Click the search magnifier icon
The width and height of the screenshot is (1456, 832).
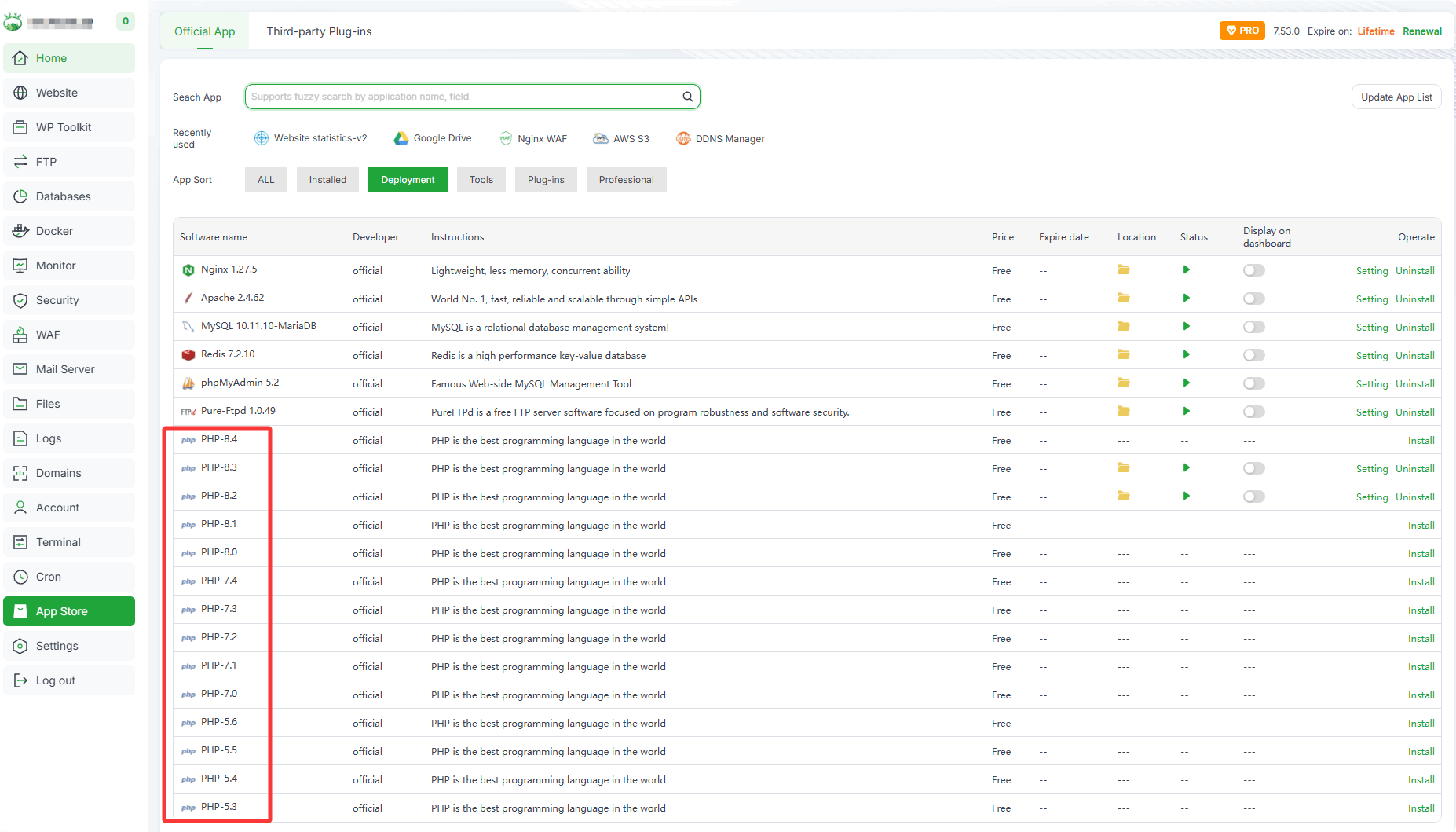coord(687,97)
